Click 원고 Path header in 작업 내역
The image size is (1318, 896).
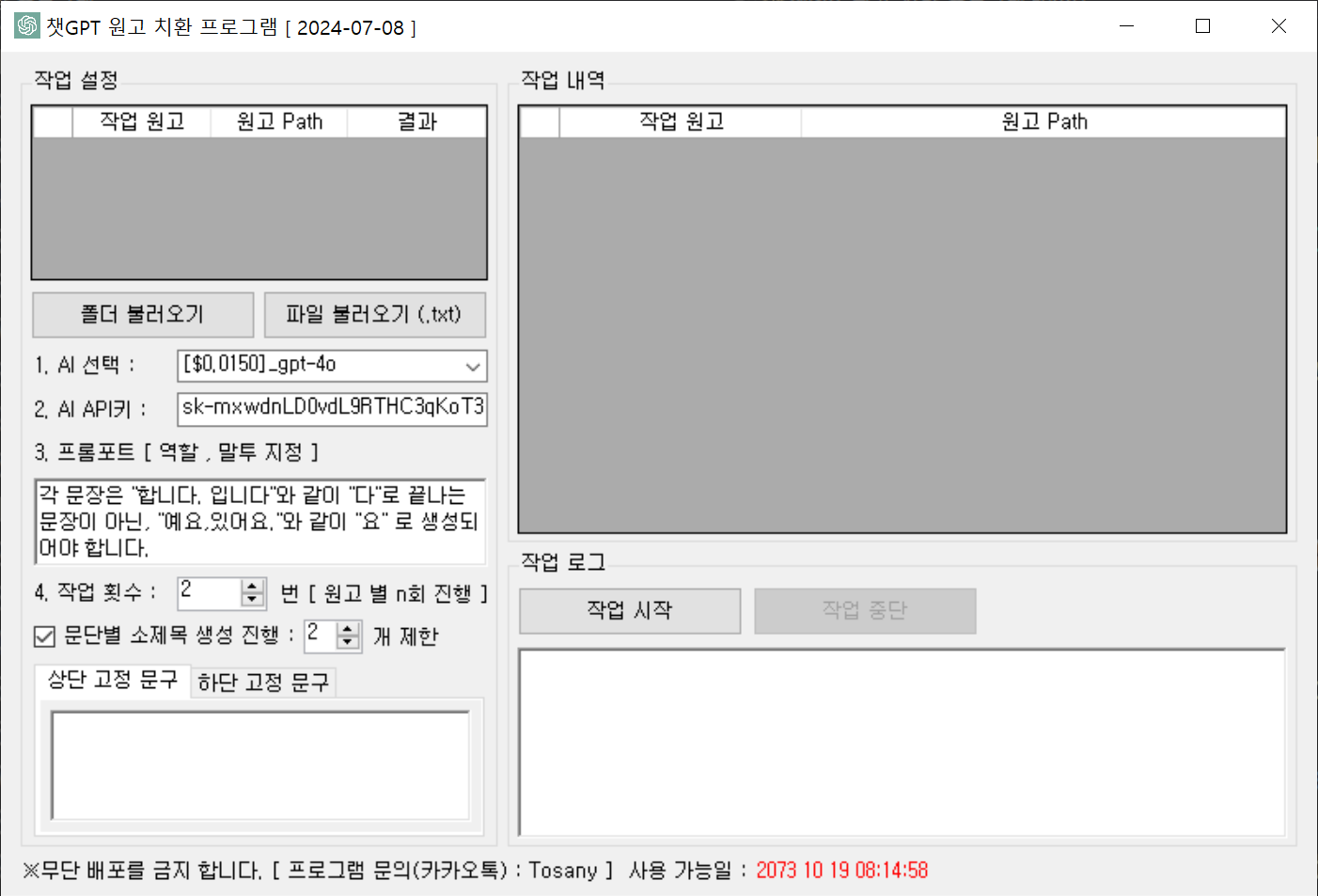(x=1043, y=122)
